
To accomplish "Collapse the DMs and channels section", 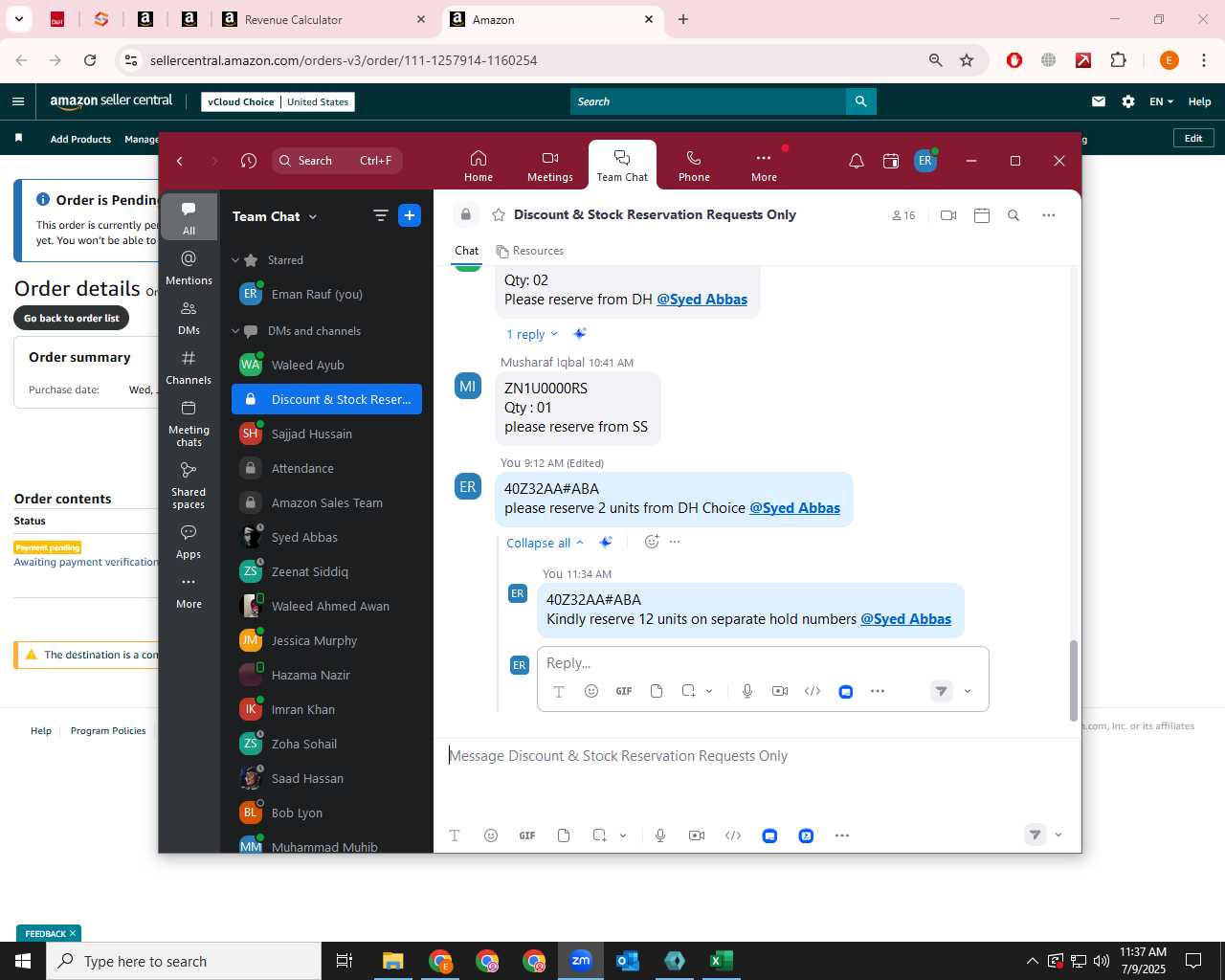I will pos(235,331).
